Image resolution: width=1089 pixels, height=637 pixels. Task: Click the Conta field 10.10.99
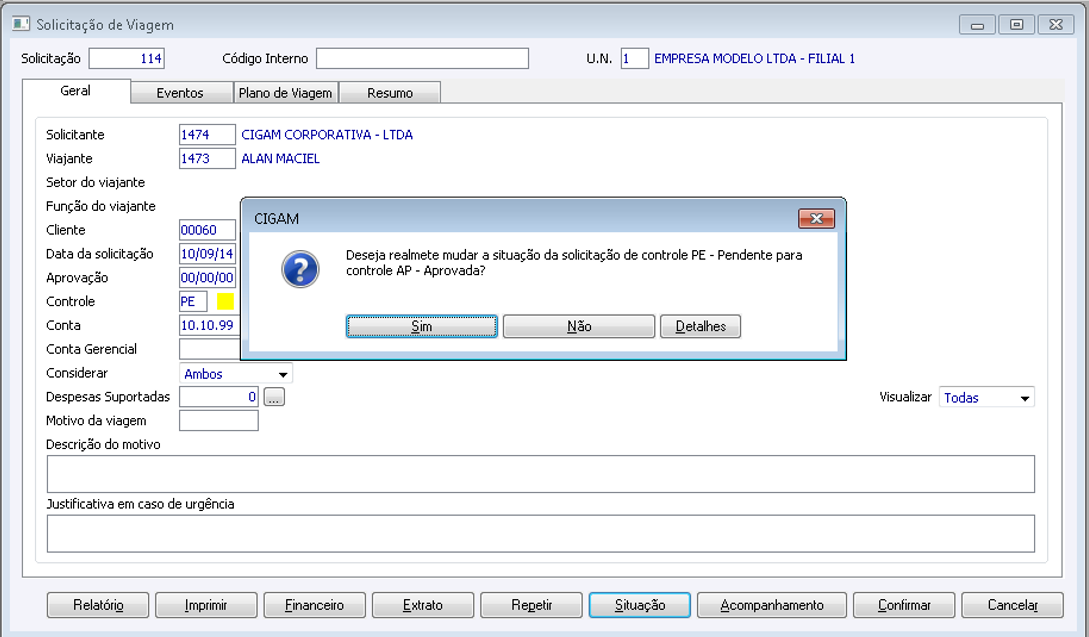[208, 325]
